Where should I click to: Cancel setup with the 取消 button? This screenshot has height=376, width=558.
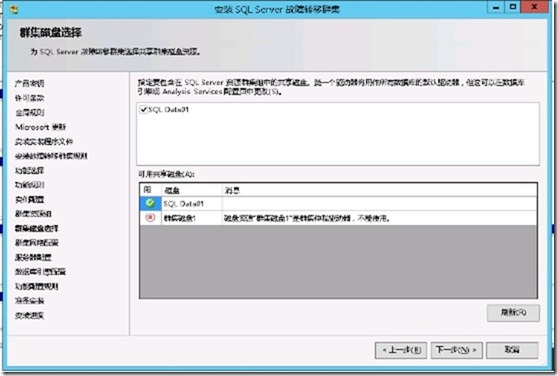pos(512,350)
